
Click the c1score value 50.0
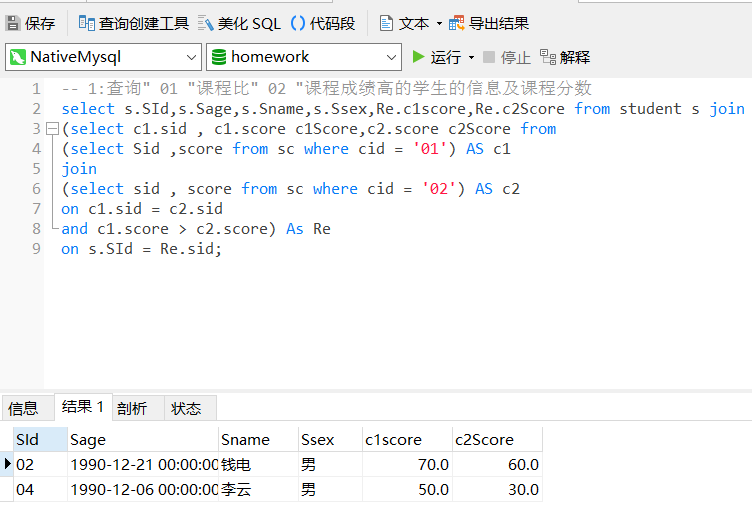click(407, 489)
